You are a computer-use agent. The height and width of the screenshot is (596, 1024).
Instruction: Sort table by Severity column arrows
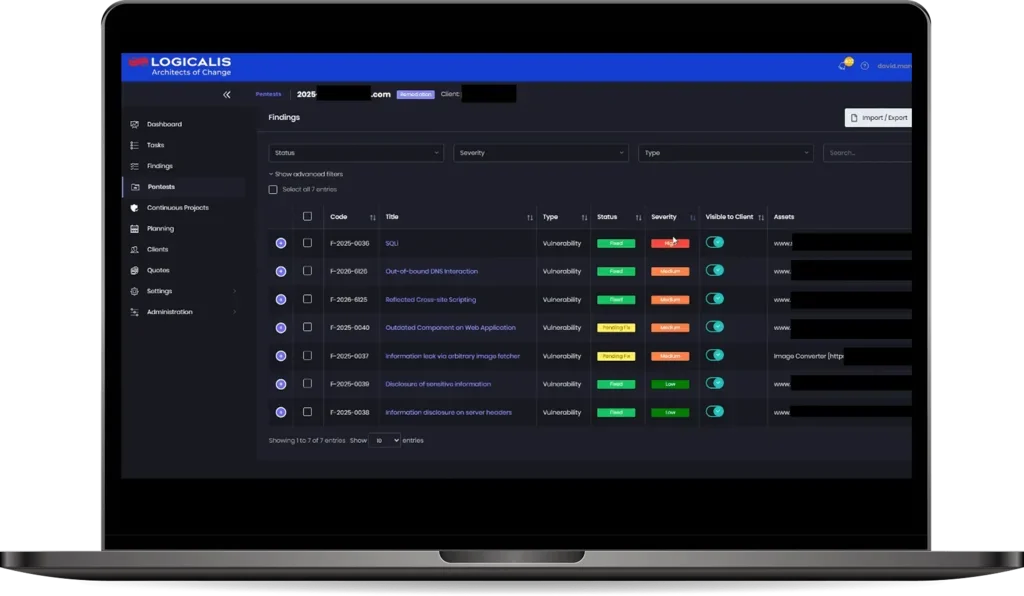(692, 217)
